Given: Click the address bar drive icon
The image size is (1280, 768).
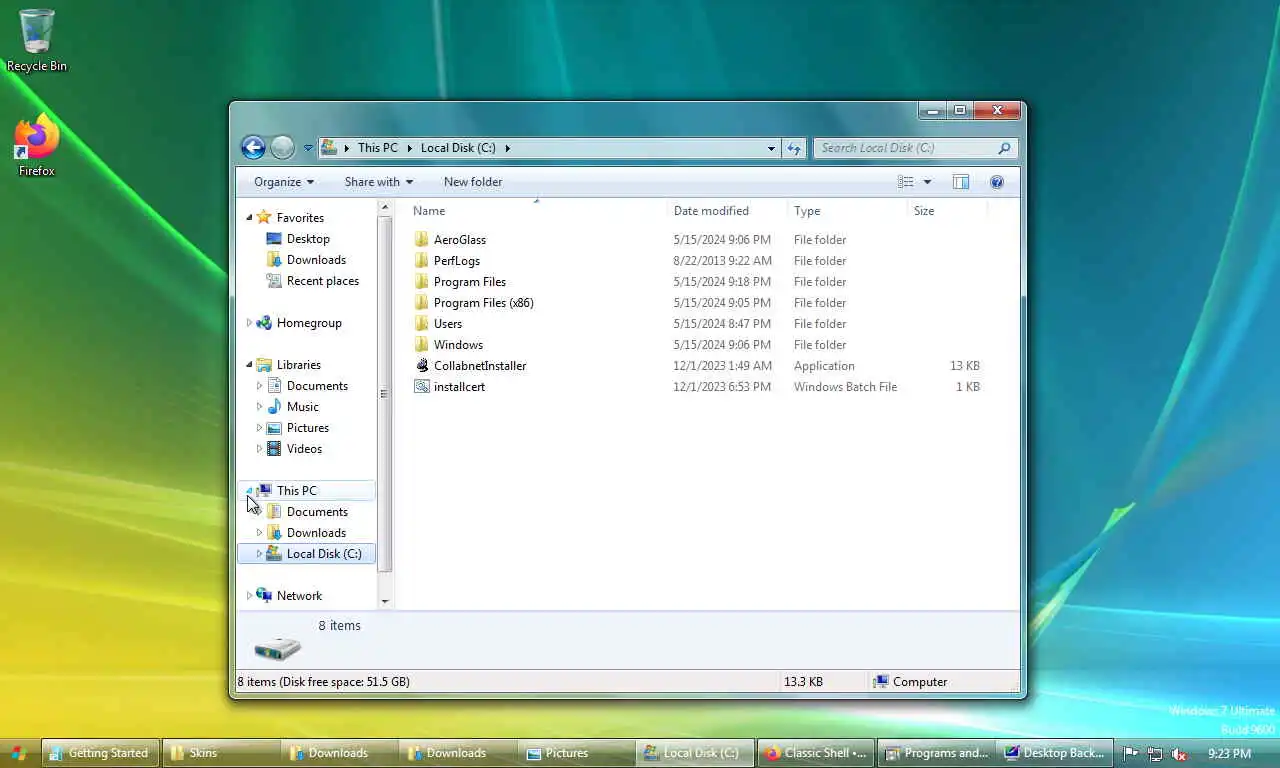Looking at the screenshot, I should pyautogui.click(x=329, y=148).
